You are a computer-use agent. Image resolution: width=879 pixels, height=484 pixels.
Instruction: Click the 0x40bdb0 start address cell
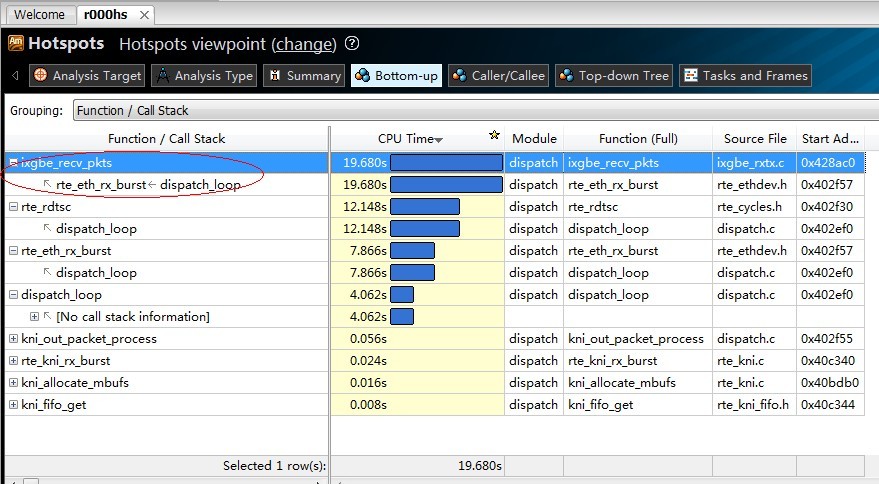click(x=830, y=383)
